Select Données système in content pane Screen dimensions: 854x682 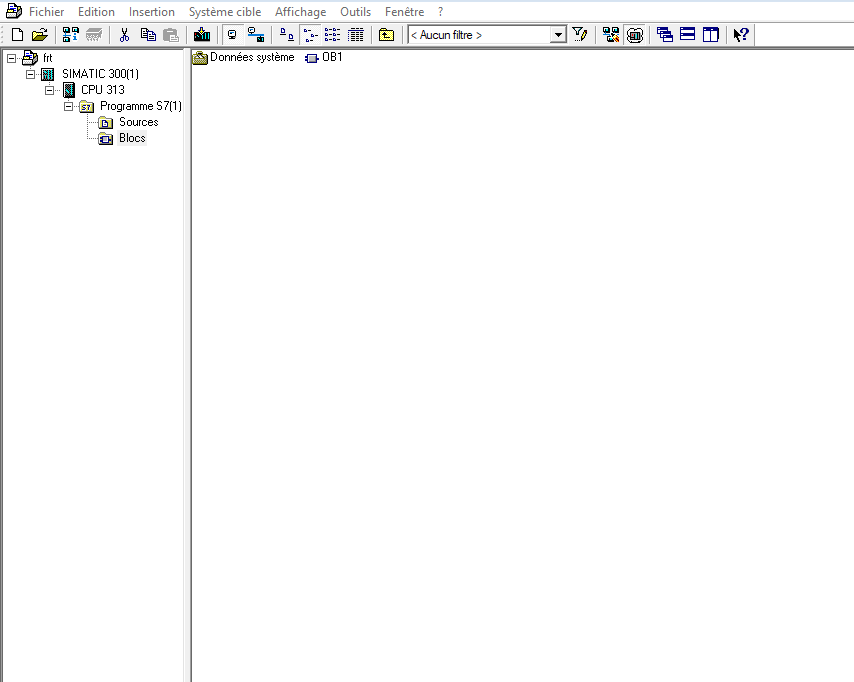[x=252, y=57]
